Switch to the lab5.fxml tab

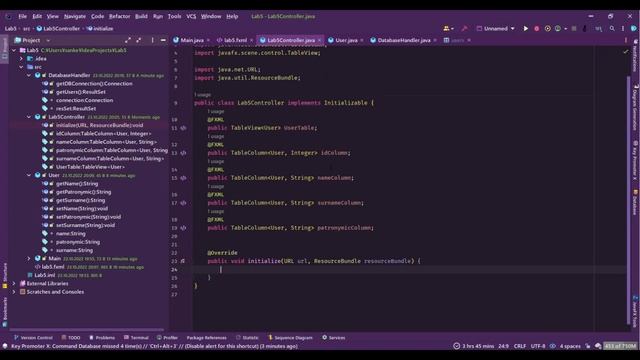coord(235,40)
